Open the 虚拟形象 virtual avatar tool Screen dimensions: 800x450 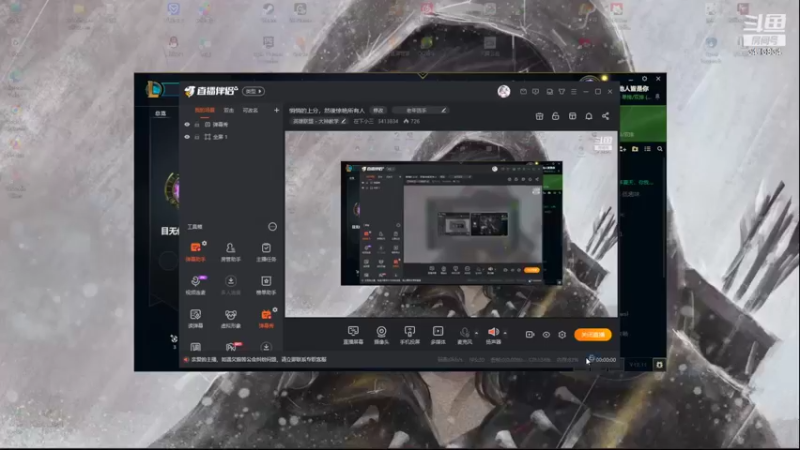[x=231, y=318]
